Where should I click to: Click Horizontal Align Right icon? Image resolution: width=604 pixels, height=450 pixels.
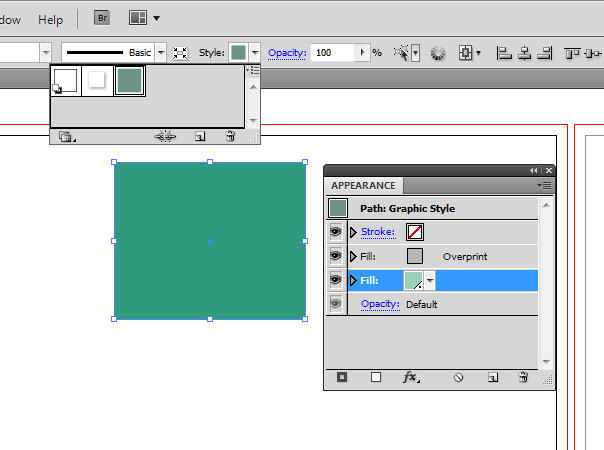coord(545,53)
